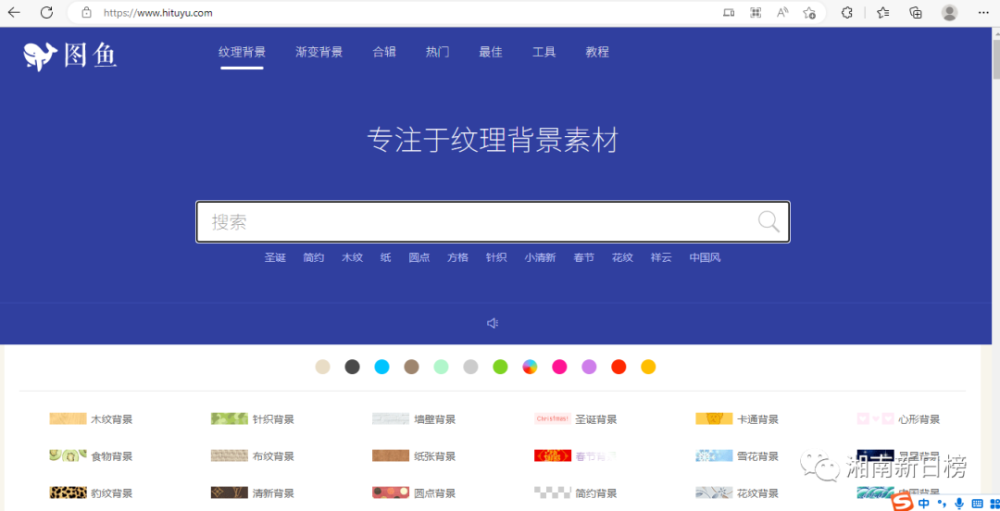Open the IME soft keyboard icon
This screenshot has width=1000, height=511.
pyautogui.click(x=976, y=503)
